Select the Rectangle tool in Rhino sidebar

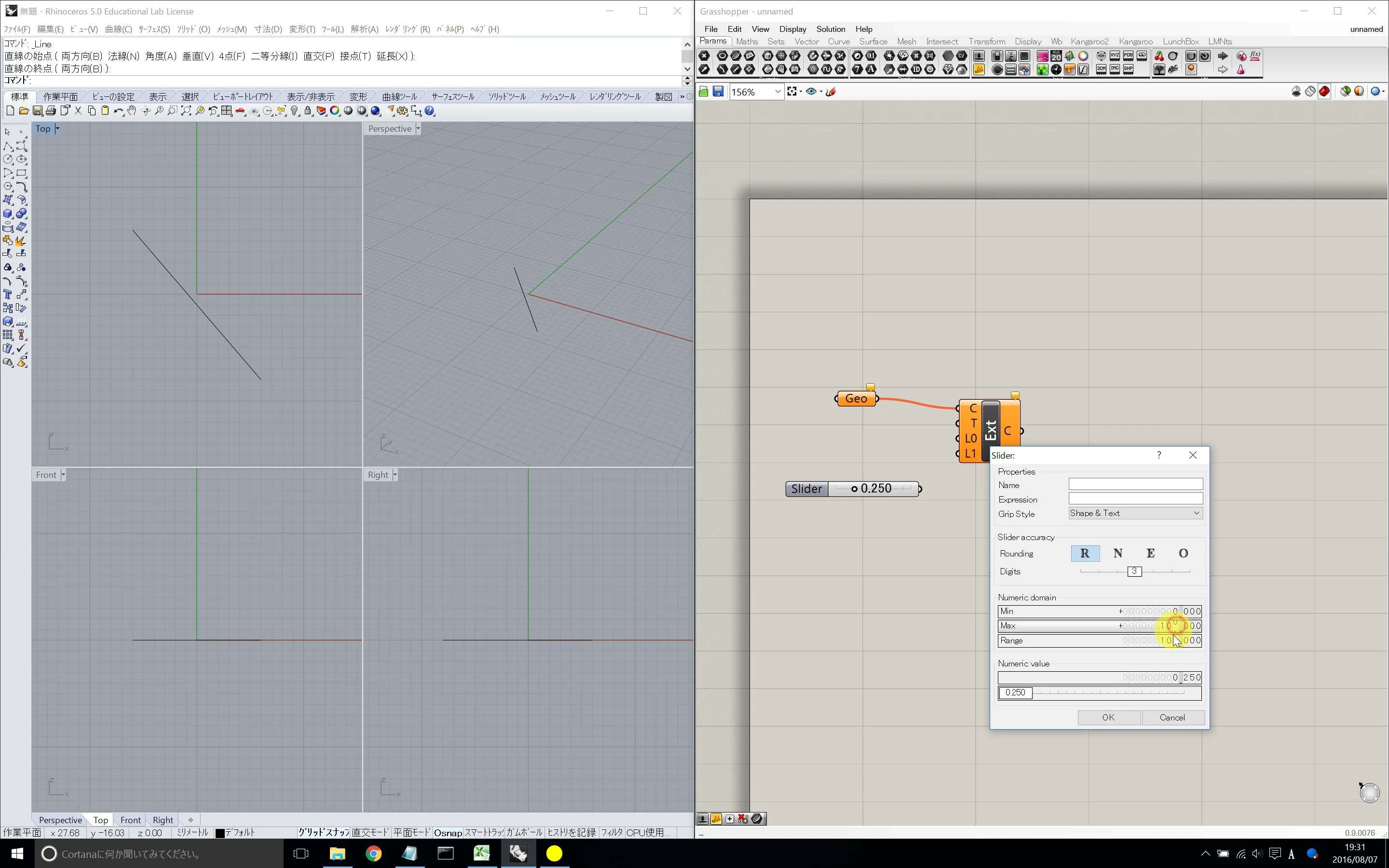point(22,174)
